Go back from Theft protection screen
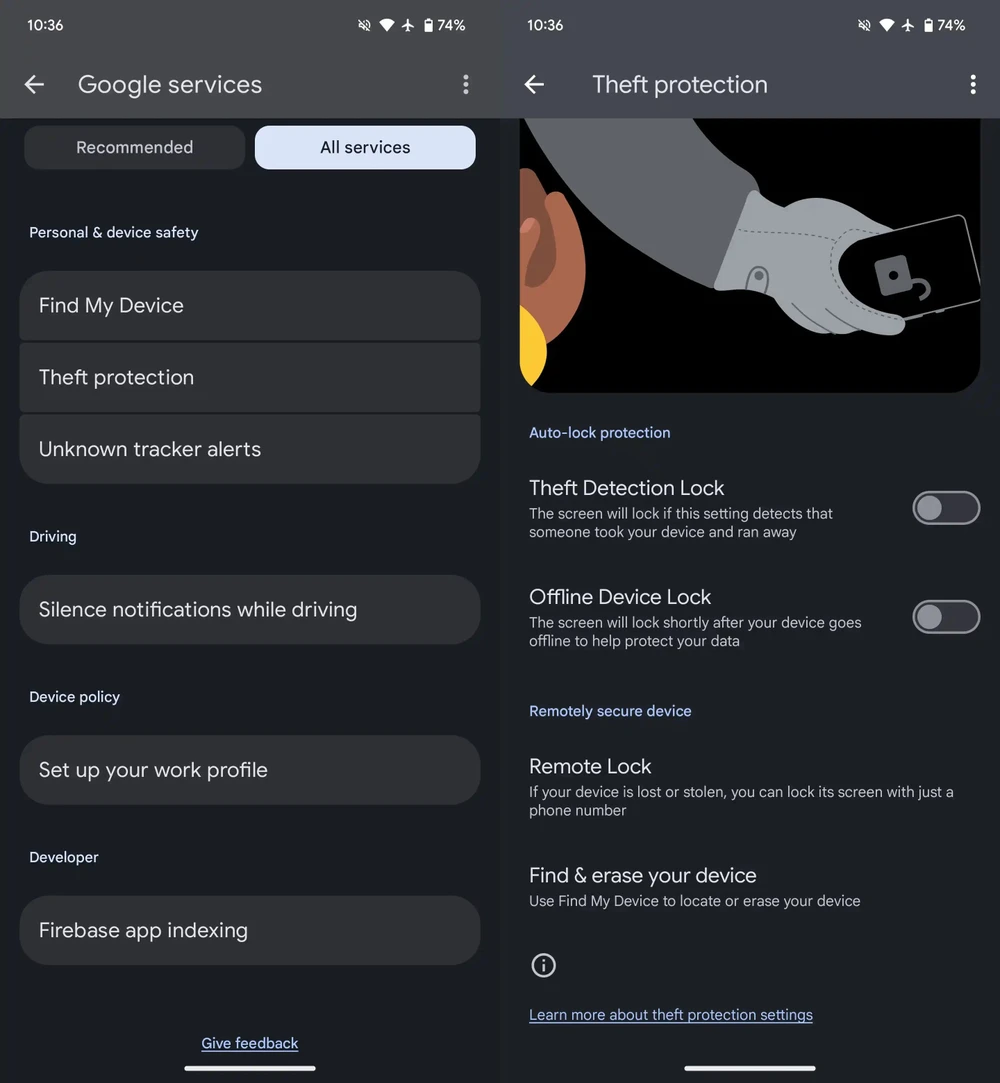 point(534,85)
